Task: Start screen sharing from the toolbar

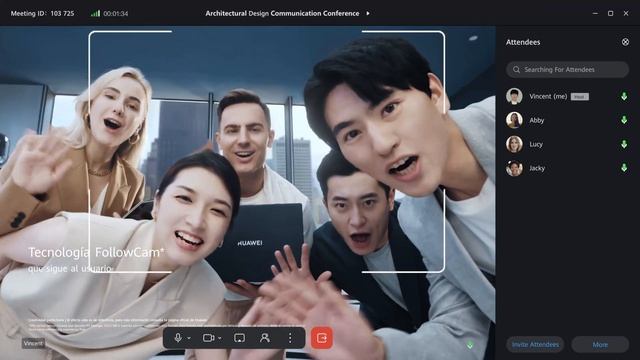Action: pyautogui.click(x=240, y=338)
